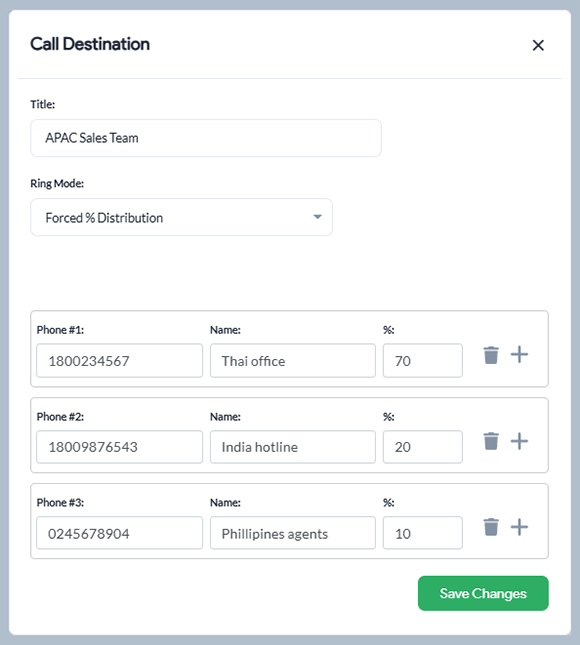Edit the India hotline name field
580x645 pixels.
click(292, 447)
